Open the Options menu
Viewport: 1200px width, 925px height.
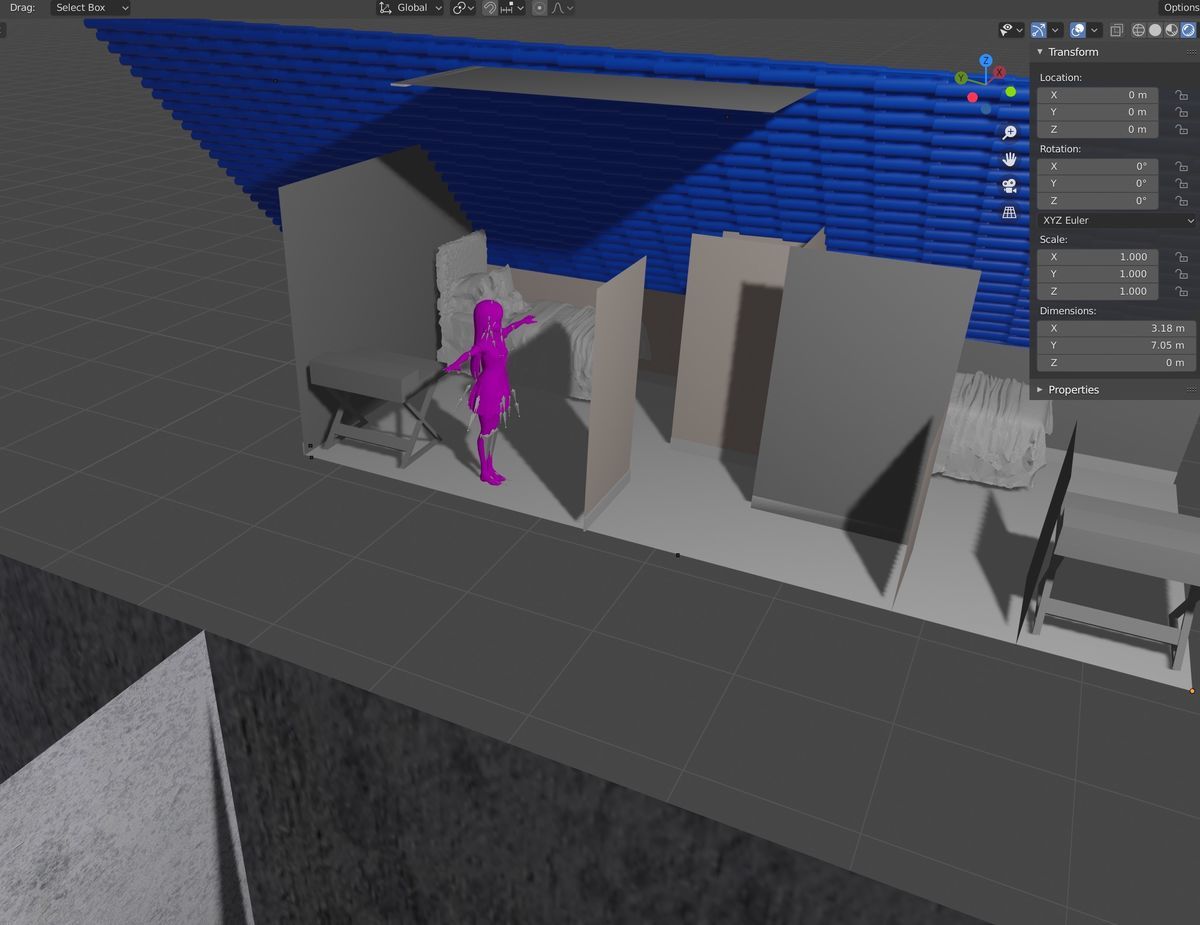pos(1180,8)
